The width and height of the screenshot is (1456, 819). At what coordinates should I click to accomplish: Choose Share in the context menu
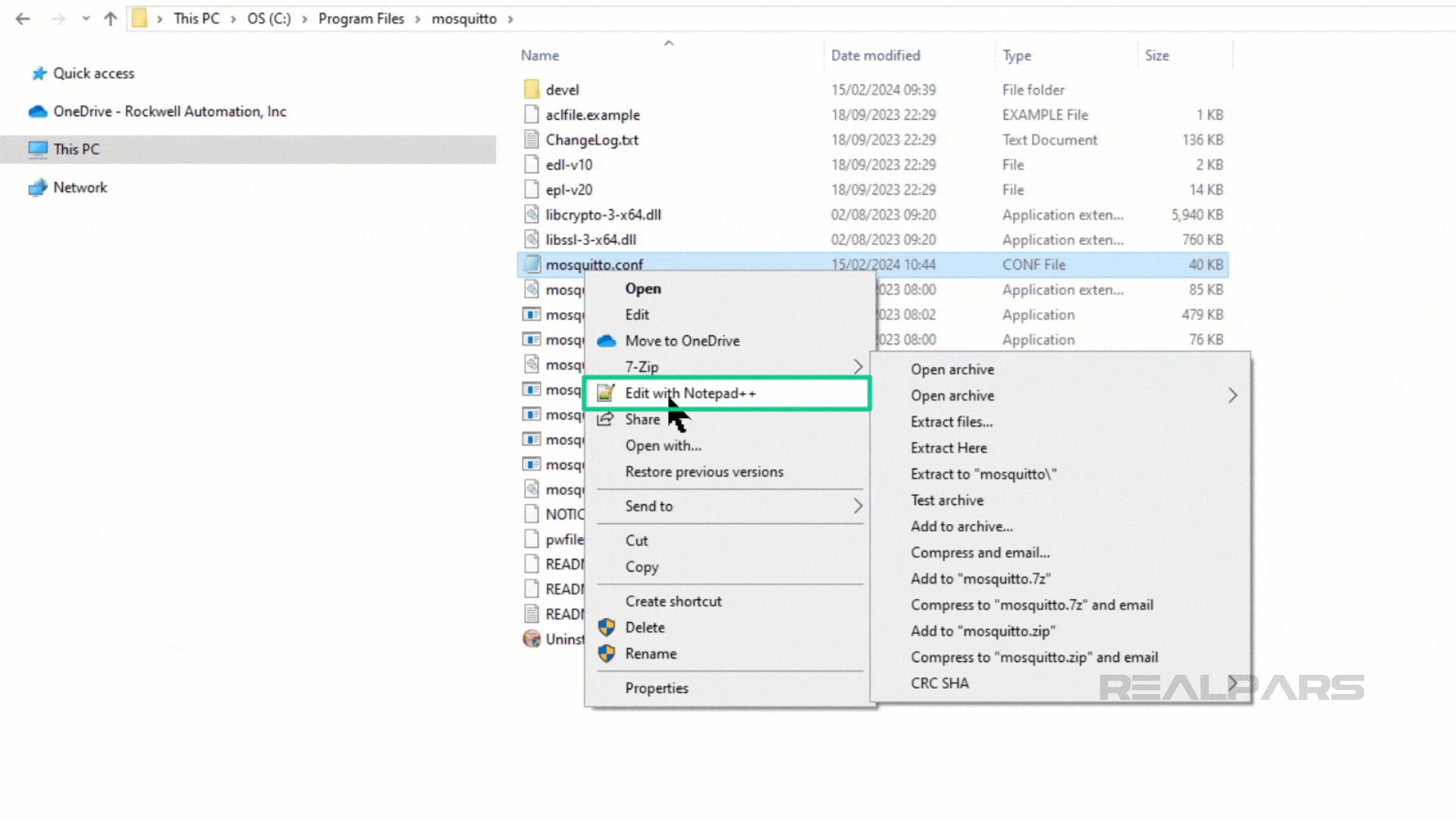tap(642, 419)
